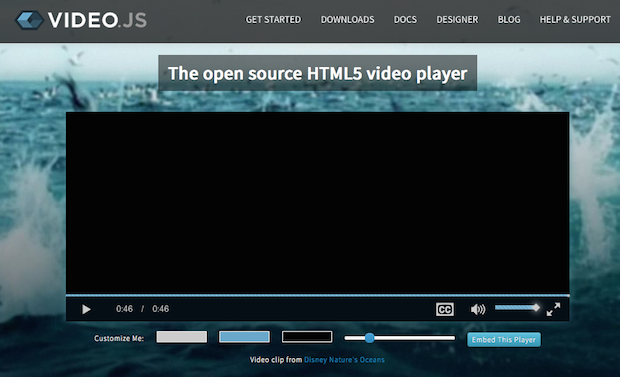Click the heading 'The open source HTML5 video player'
Image resolution: width=620 pixels, height=377 pixels.
(318, 74)
